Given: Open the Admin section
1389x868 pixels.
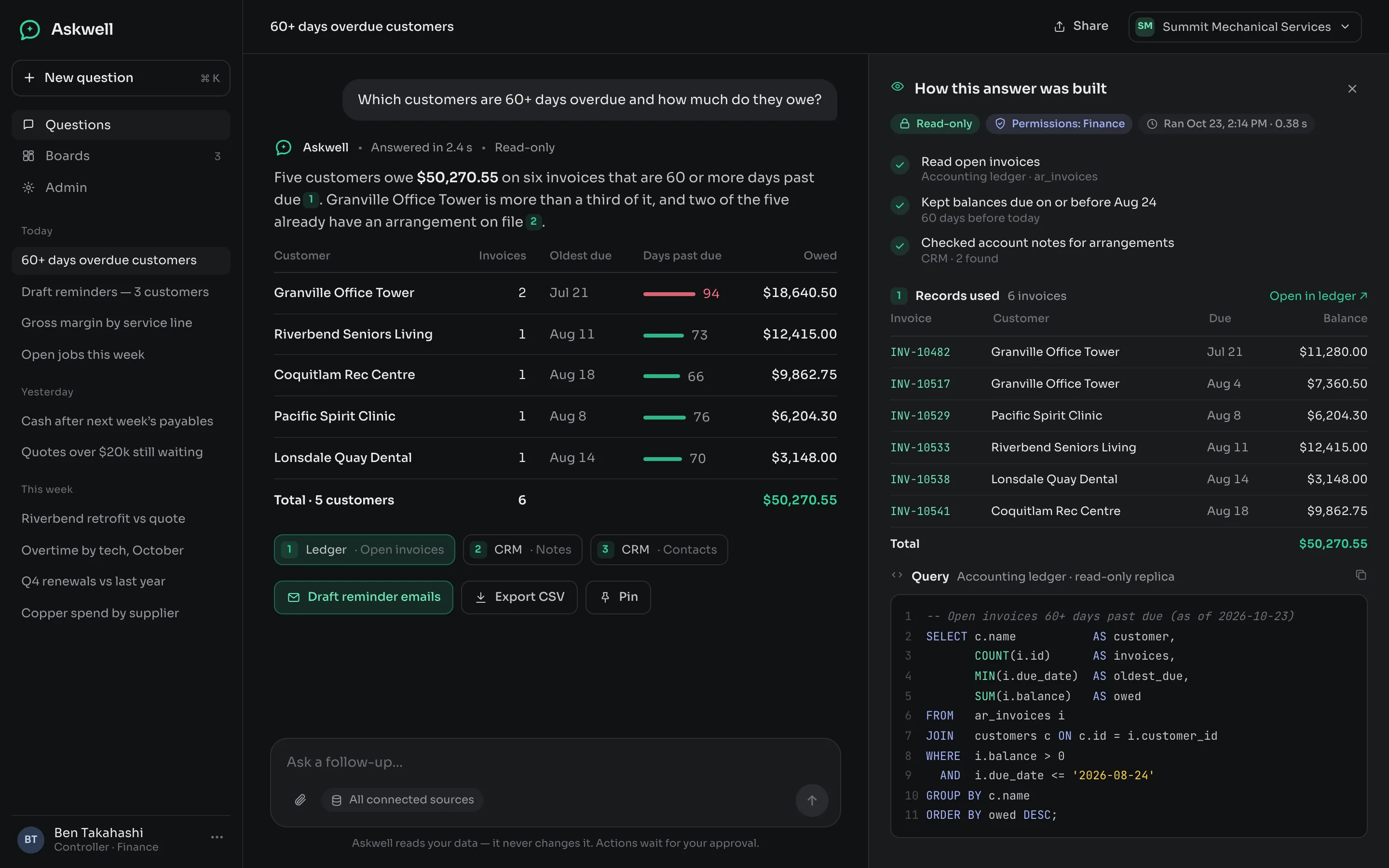Looking at the screenshot, I should click(x=121, y=188).
